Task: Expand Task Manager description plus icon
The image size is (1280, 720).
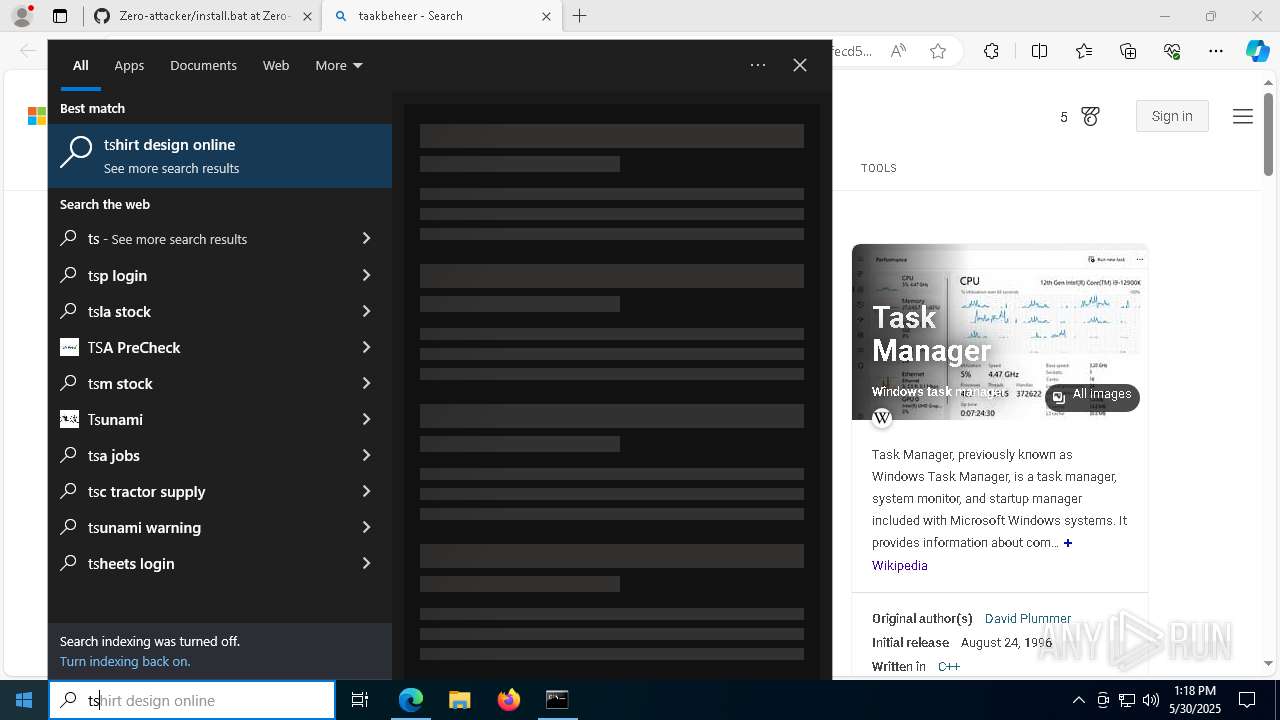Action: pyautogui.click(x=1068, y=543)
